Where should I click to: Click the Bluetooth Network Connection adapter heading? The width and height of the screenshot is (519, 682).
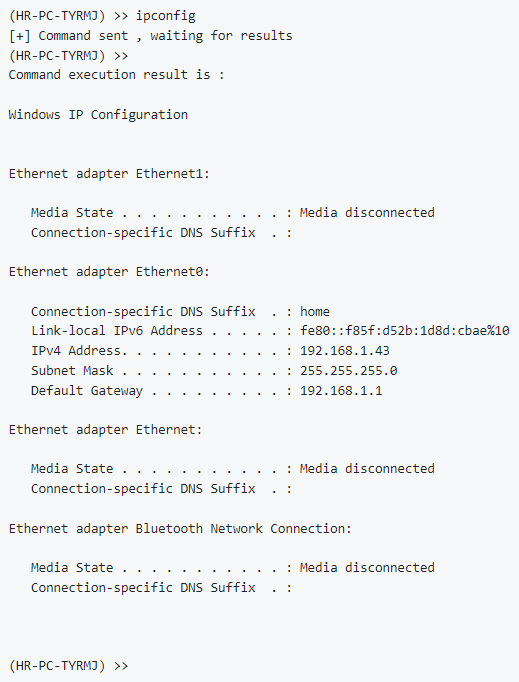coord(180,528)
